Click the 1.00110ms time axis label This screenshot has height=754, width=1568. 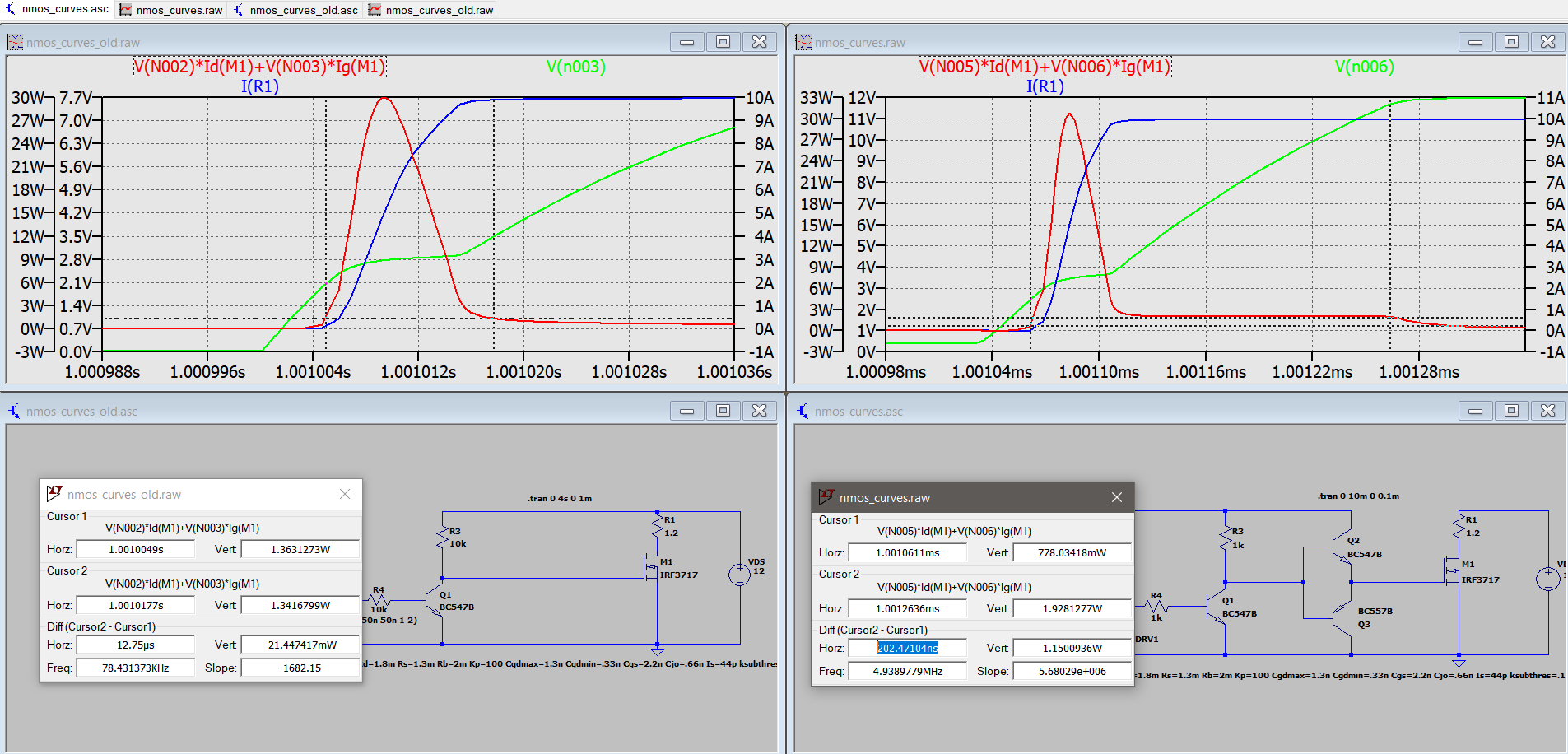coord(1099,372)
